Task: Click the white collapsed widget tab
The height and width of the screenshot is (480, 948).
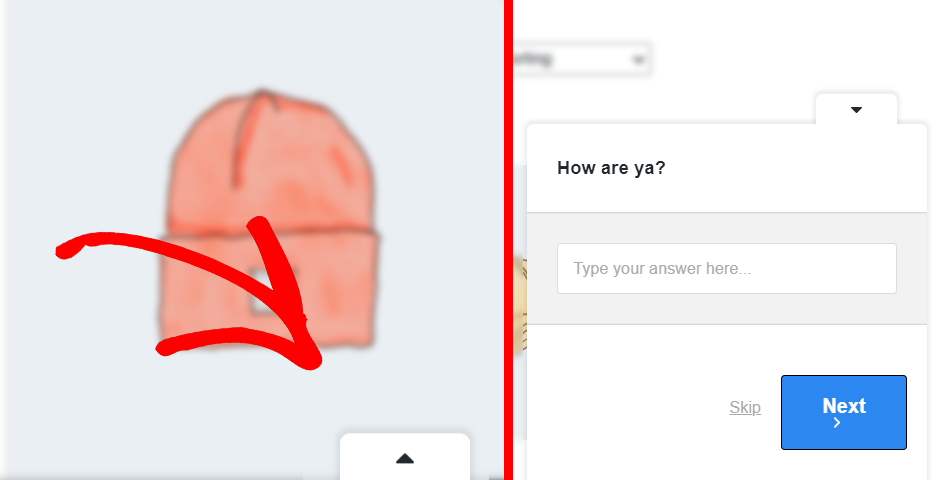Action: pyautogui.click(x=404, y=456)
